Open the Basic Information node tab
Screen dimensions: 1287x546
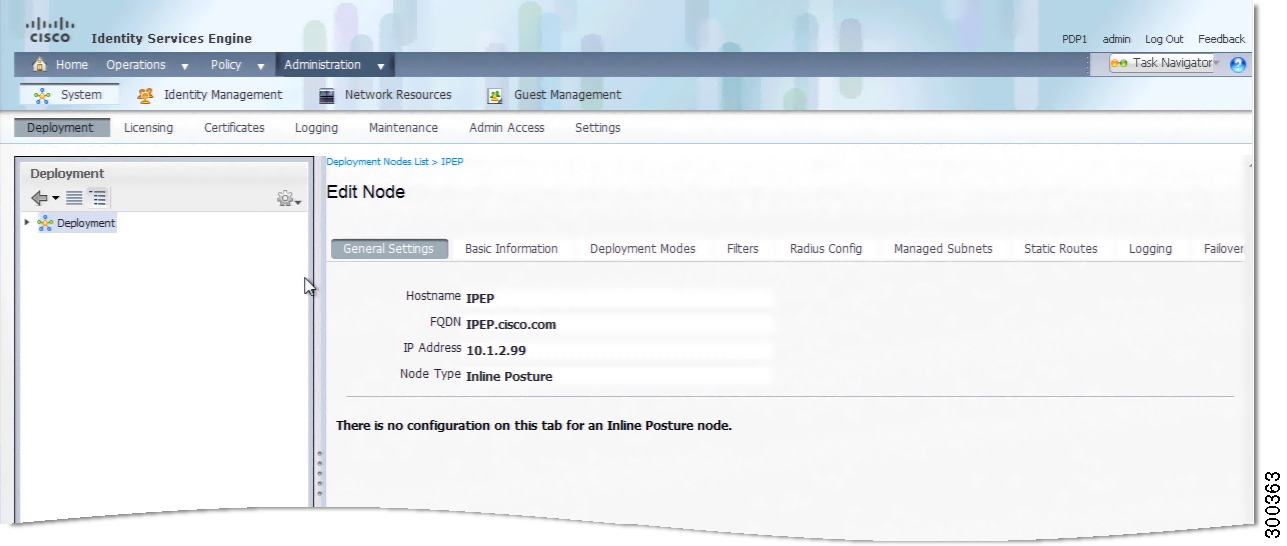pyautogui.click(x=511, y=249)
